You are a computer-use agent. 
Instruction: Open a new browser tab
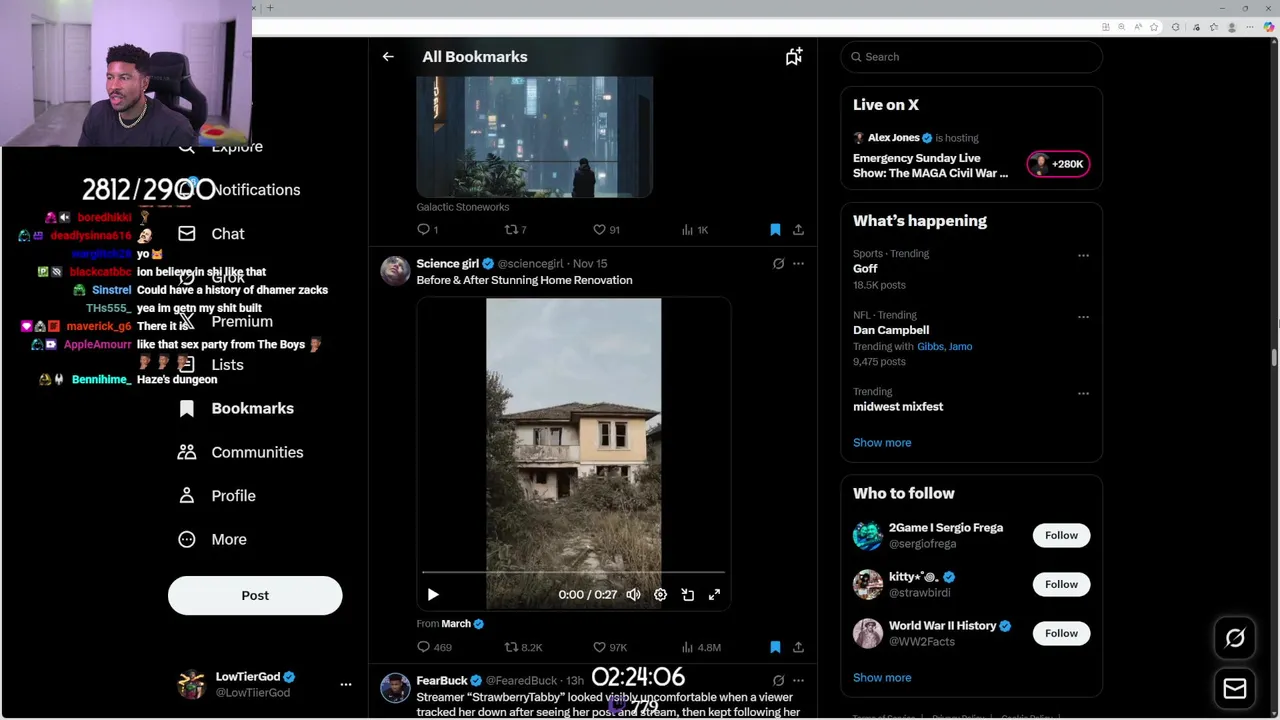click(x=270, y=8)
